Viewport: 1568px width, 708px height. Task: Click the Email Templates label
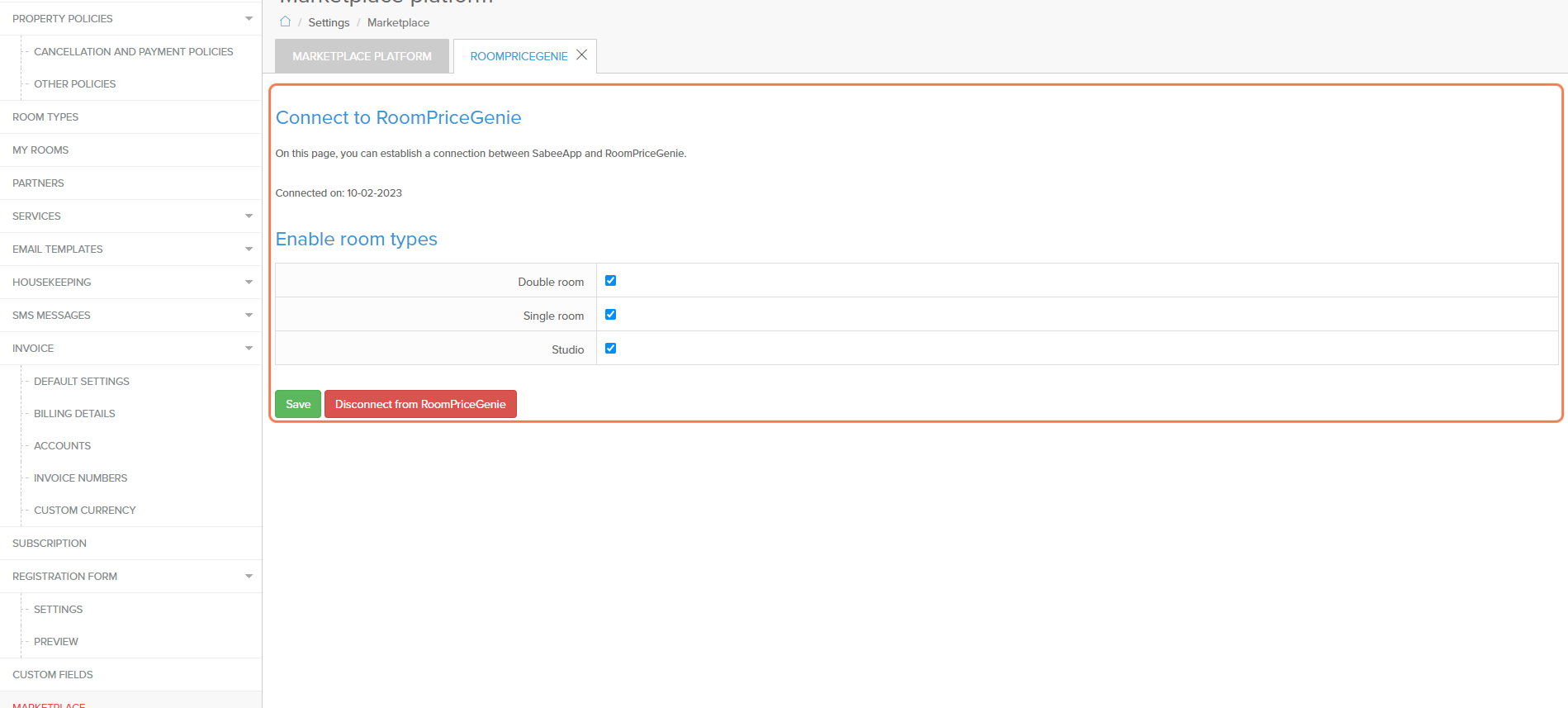58,249
